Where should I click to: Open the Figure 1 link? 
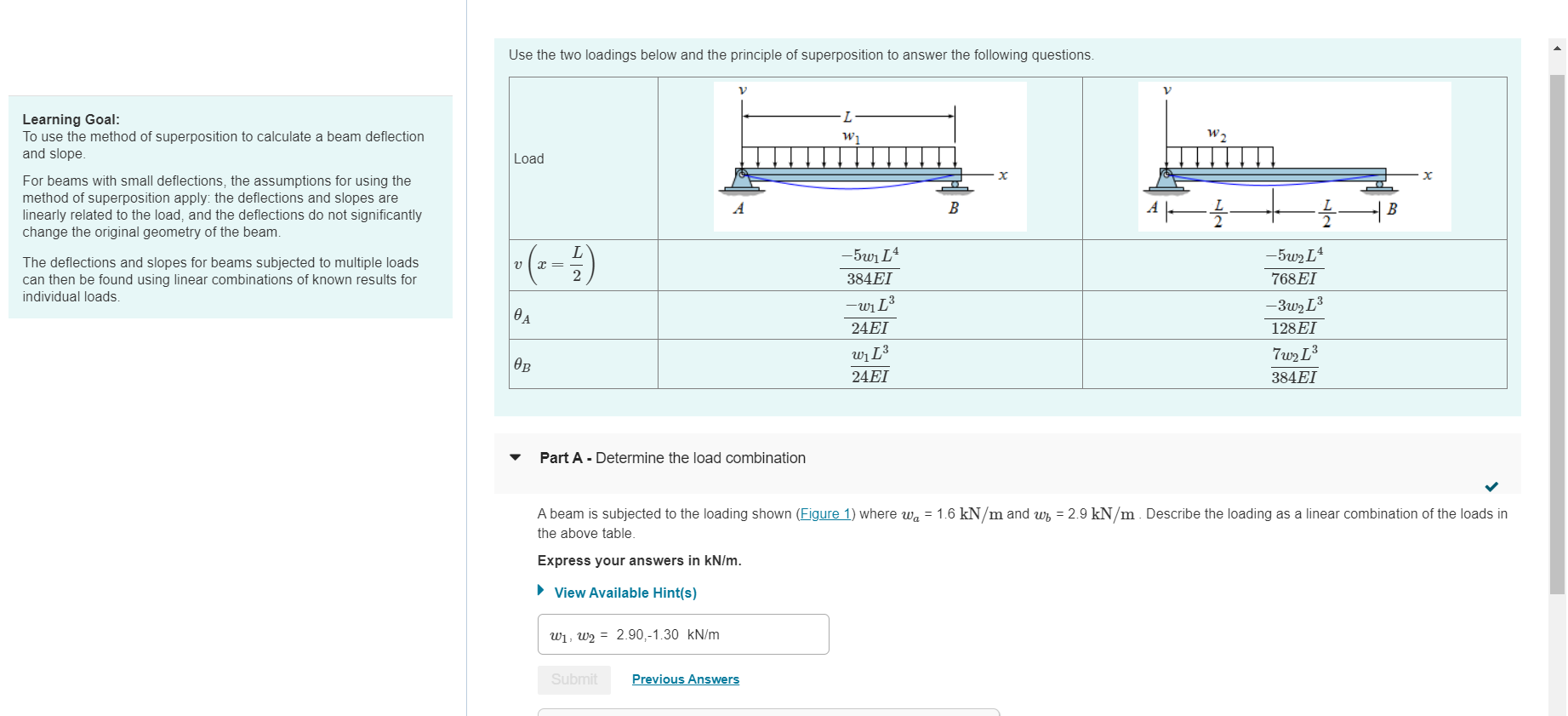tap(824, 513)
